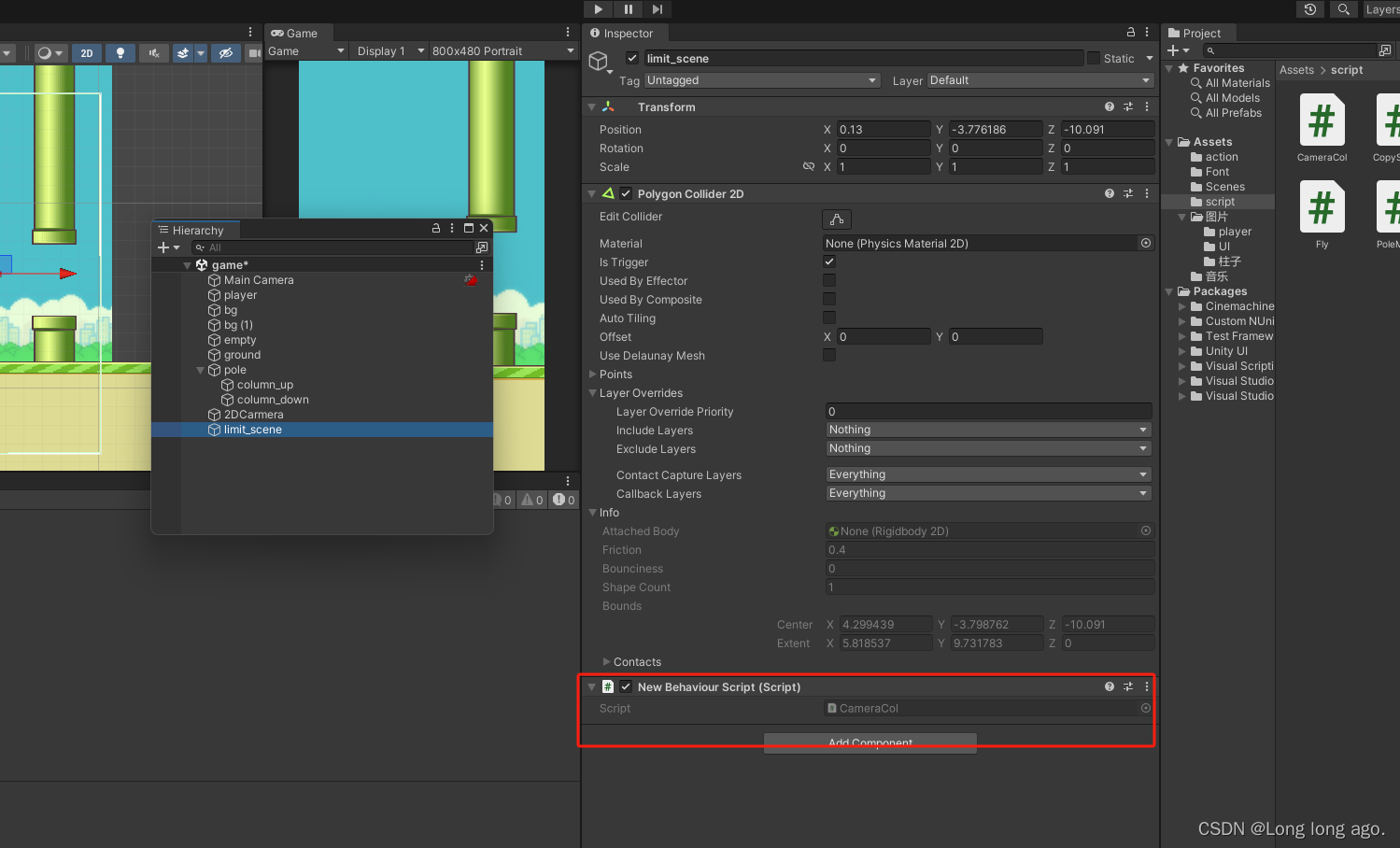
Task: Open the Layer Default dropdown
Action: (1041, 80)
